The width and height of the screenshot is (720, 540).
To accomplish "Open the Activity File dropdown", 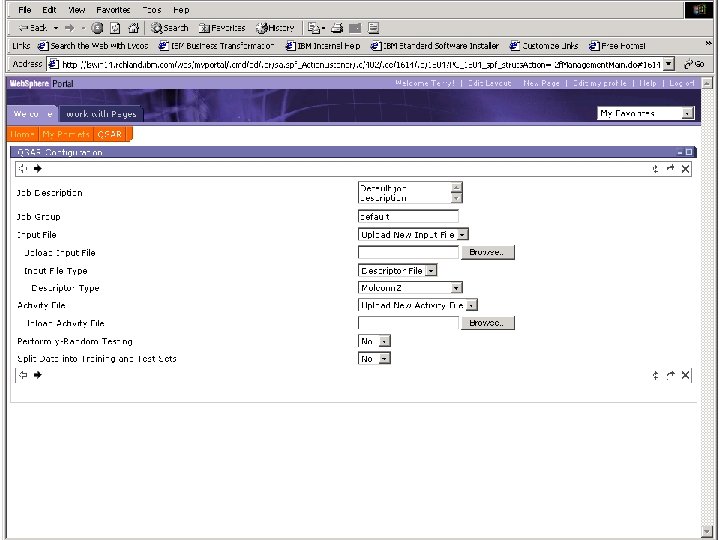I will 418,305.
